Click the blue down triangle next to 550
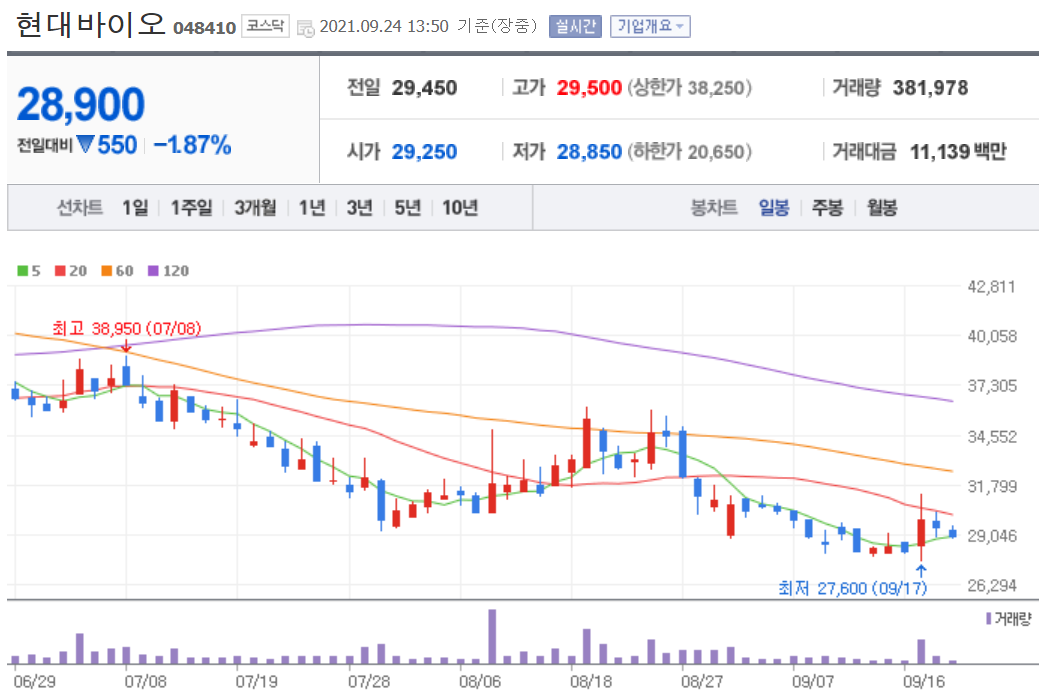Image resolution: width=1039 pixels, height=700 pixels. tap(85, 144)
